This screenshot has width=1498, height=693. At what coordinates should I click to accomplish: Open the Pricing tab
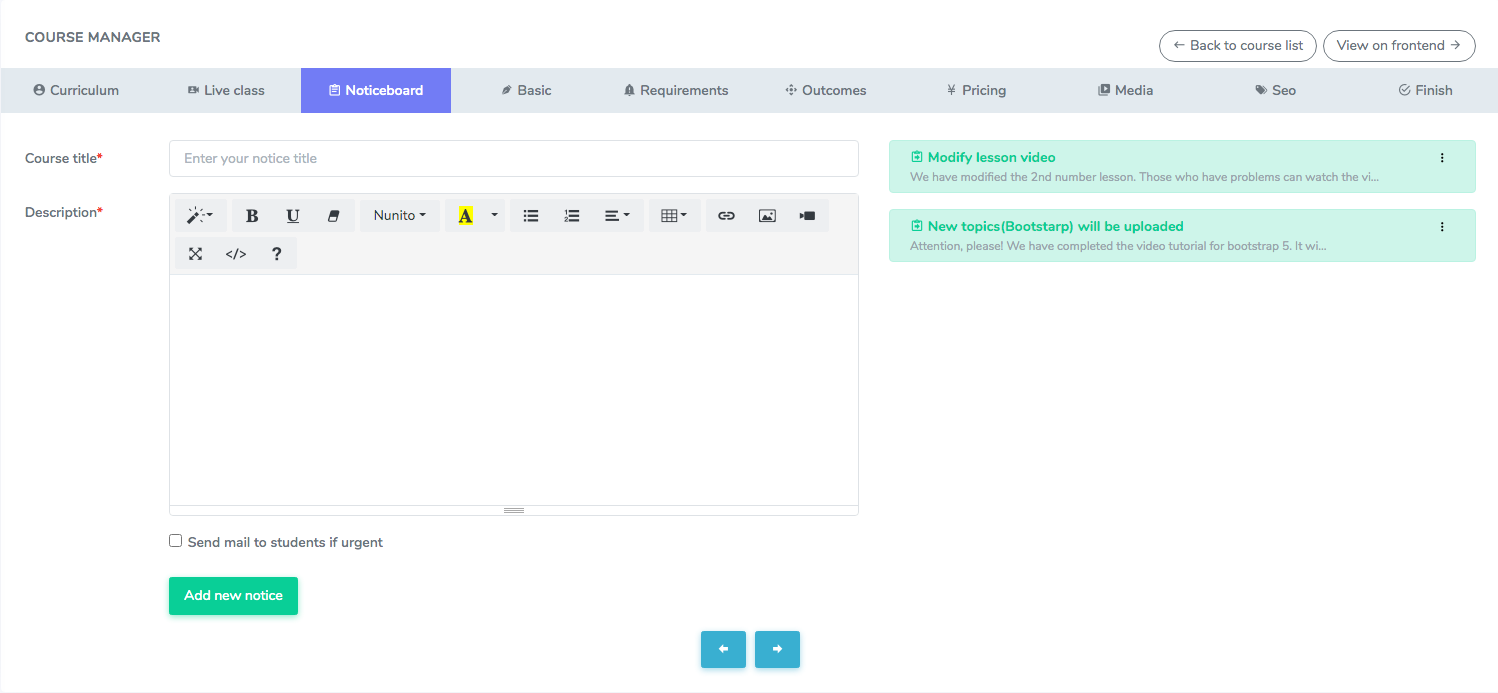click(x=976, y=90)
